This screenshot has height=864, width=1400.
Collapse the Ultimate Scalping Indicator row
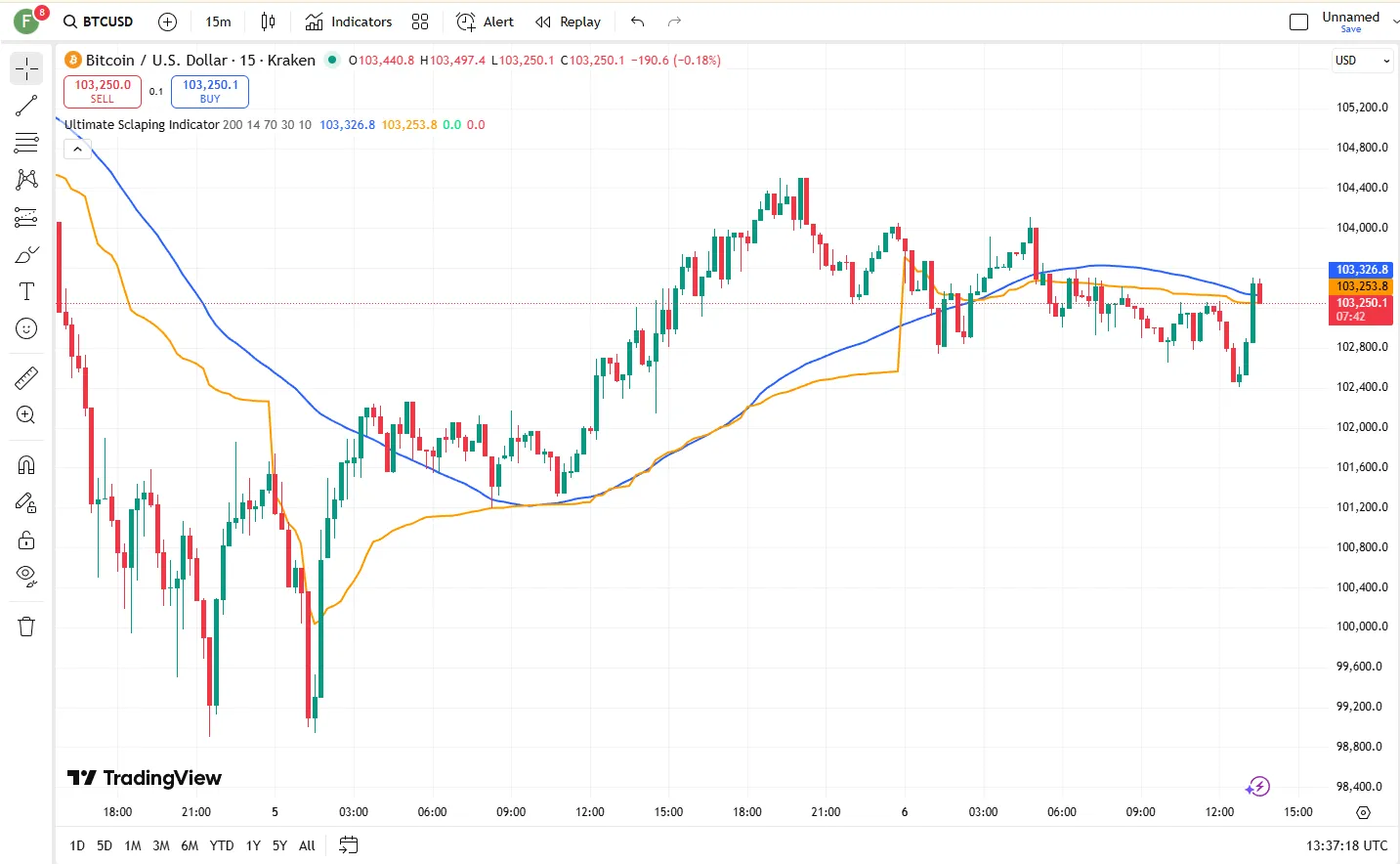pyautogui.click(x=77, y=149)
